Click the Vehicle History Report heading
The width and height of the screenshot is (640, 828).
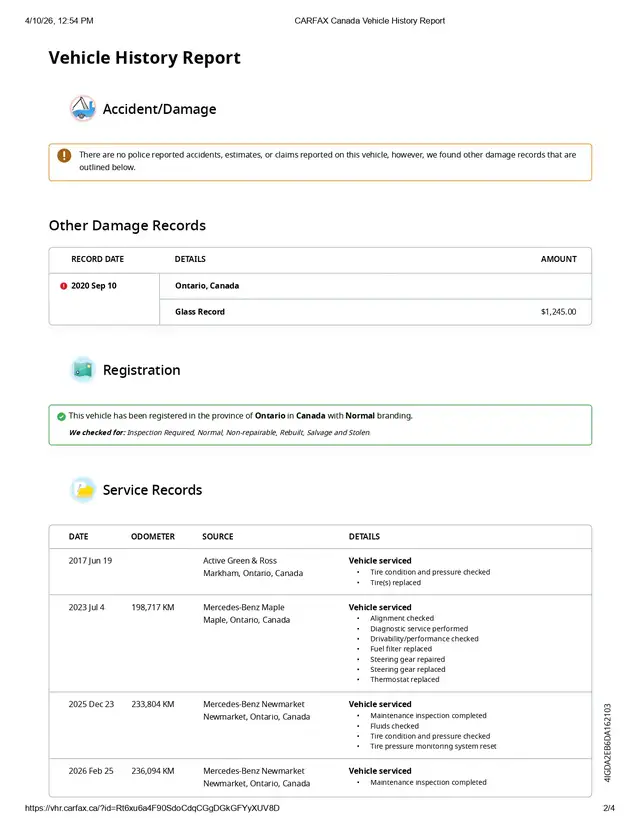coord(144,58)
